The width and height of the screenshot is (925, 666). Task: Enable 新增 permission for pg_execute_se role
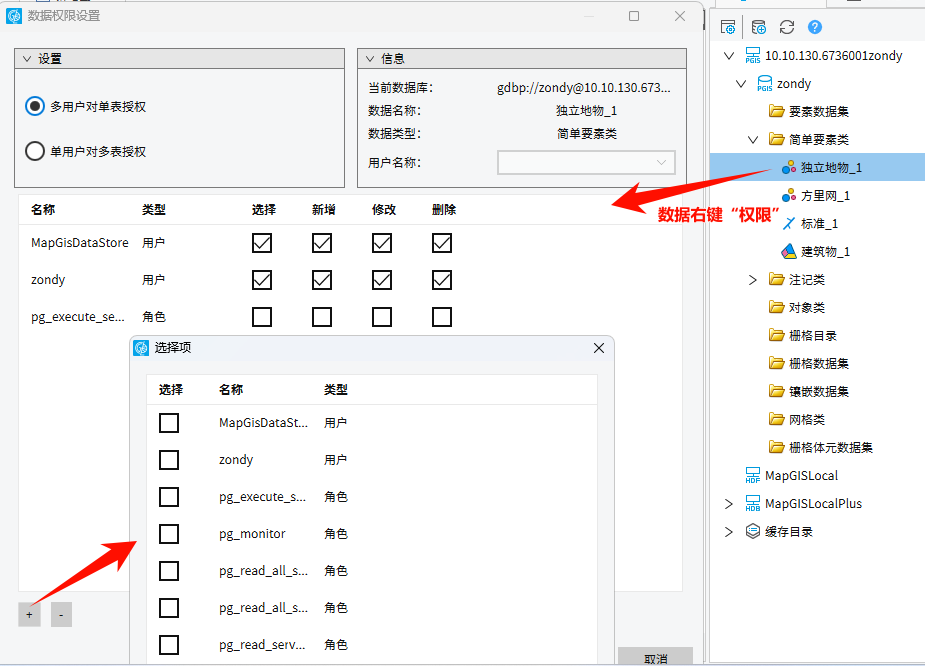(322, 317)
